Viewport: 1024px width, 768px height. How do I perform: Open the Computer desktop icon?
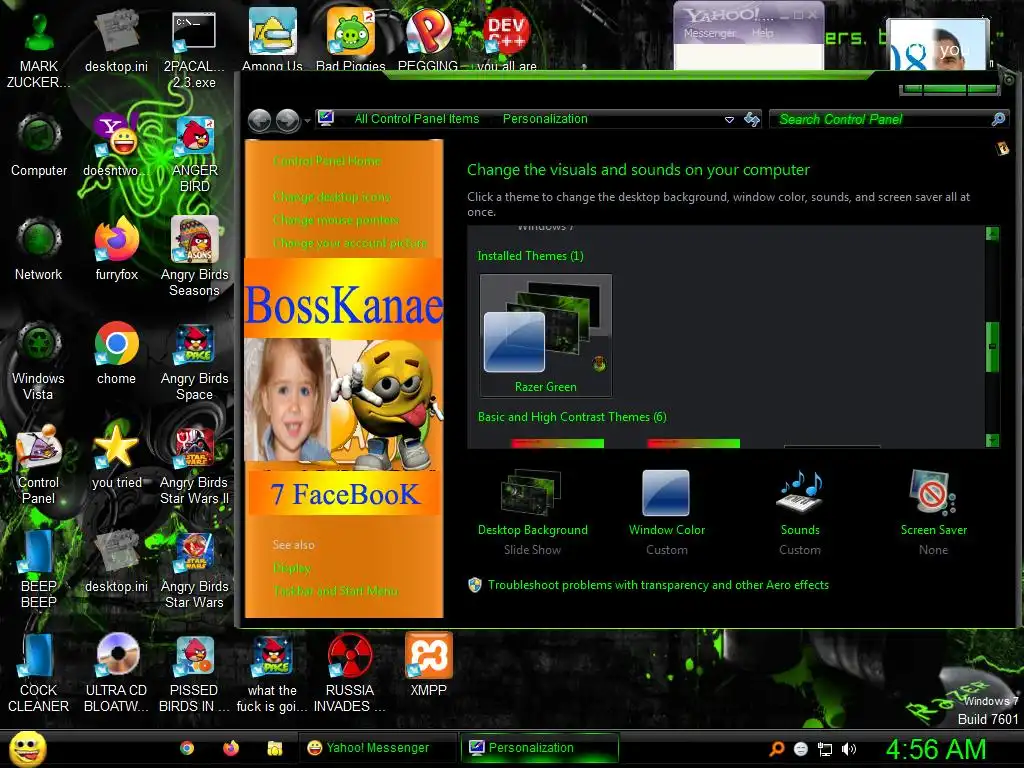coord(39,145)
